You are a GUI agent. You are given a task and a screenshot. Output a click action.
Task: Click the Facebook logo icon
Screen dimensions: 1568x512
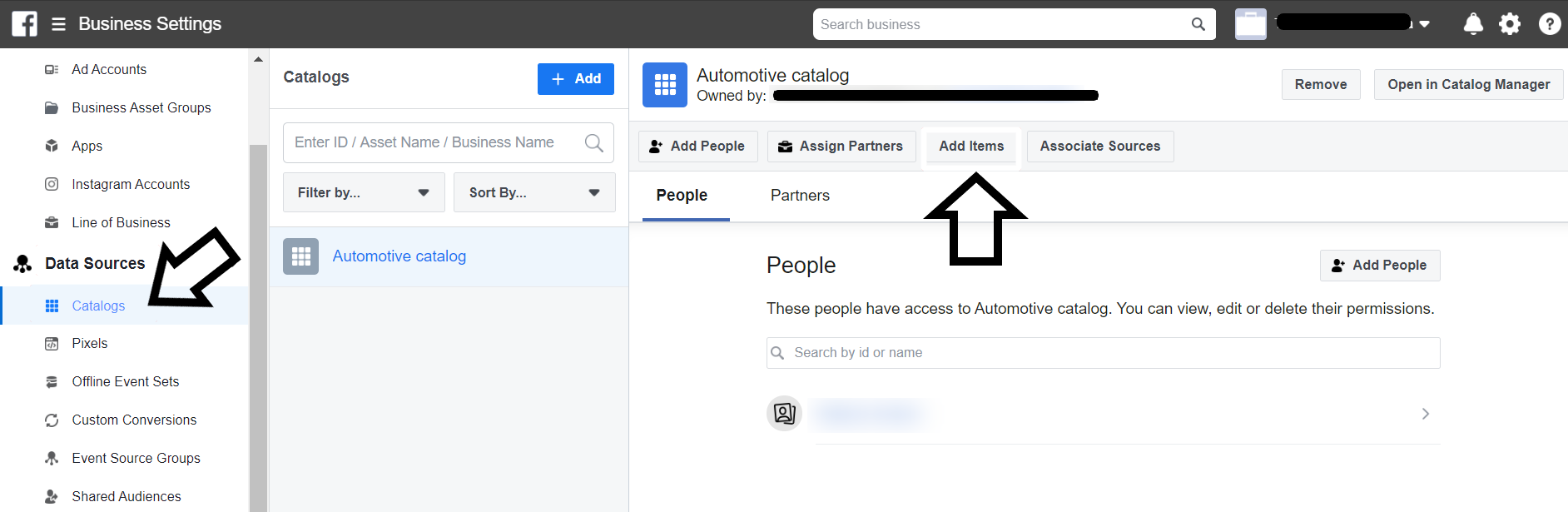(24, 24)
